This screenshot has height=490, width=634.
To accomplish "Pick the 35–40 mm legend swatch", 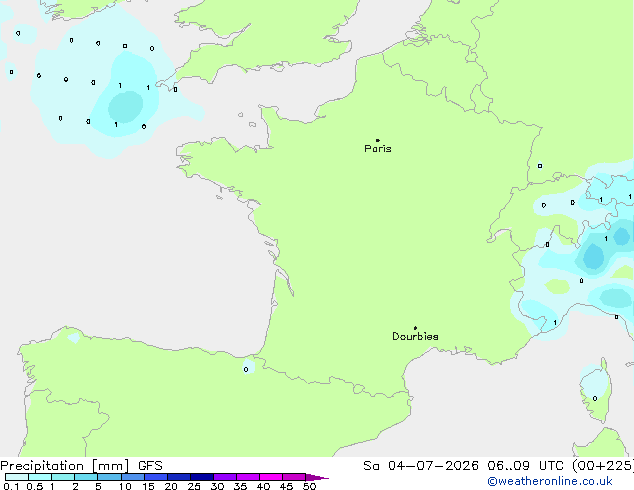I will pos(248,477).
